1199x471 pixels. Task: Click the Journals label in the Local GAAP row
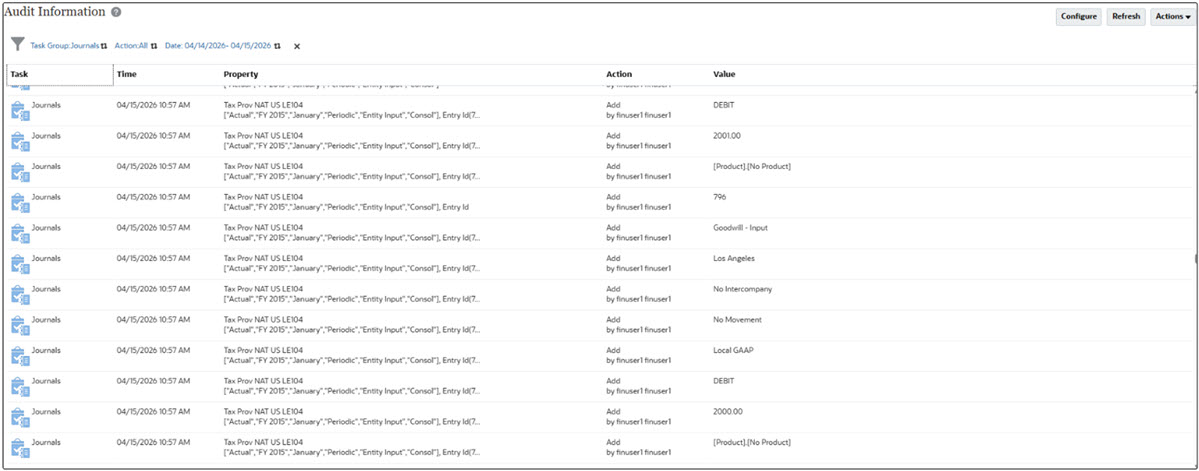[x=46, y=349]
